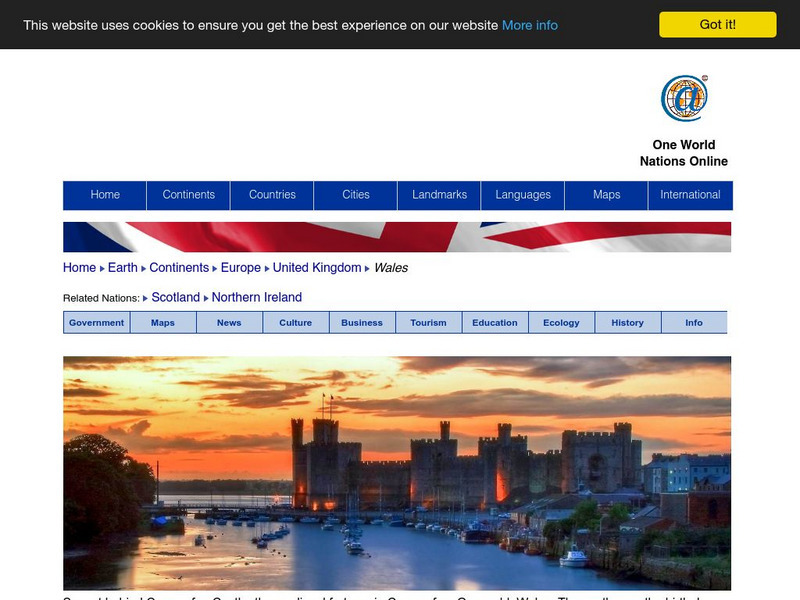Navigate to the Countries menu

(272, 195)
